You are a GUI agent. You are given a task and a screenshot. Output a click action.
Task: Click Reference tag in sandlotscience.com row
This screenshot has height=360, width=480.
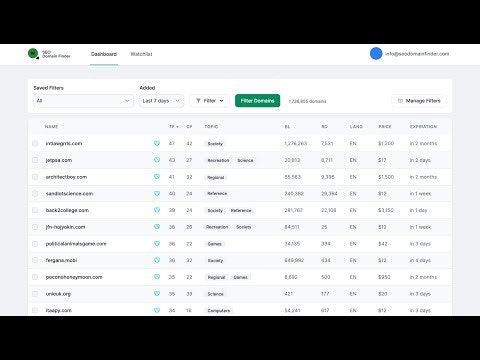[217, 194]
